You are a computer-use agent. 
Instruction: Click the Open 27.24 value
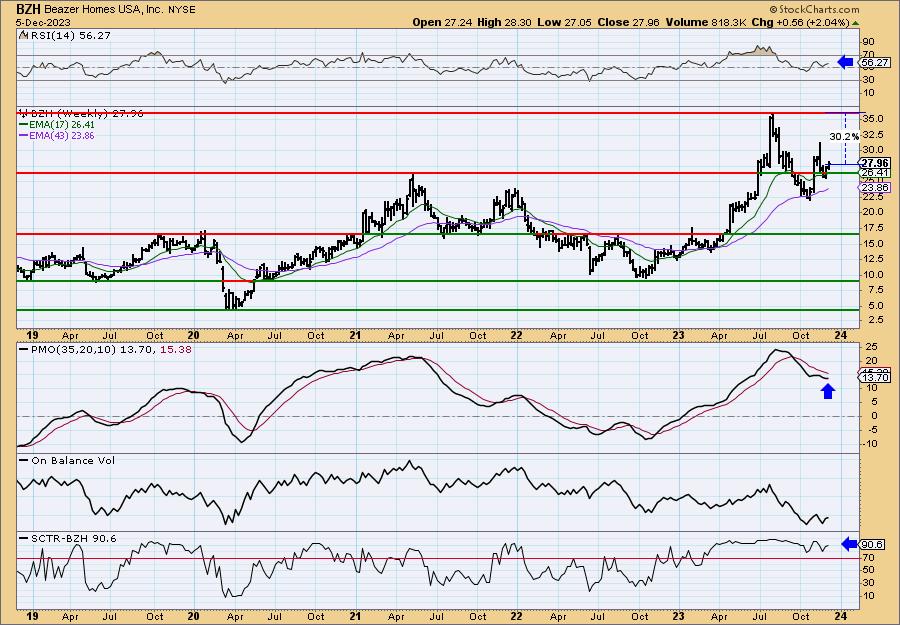443,22
